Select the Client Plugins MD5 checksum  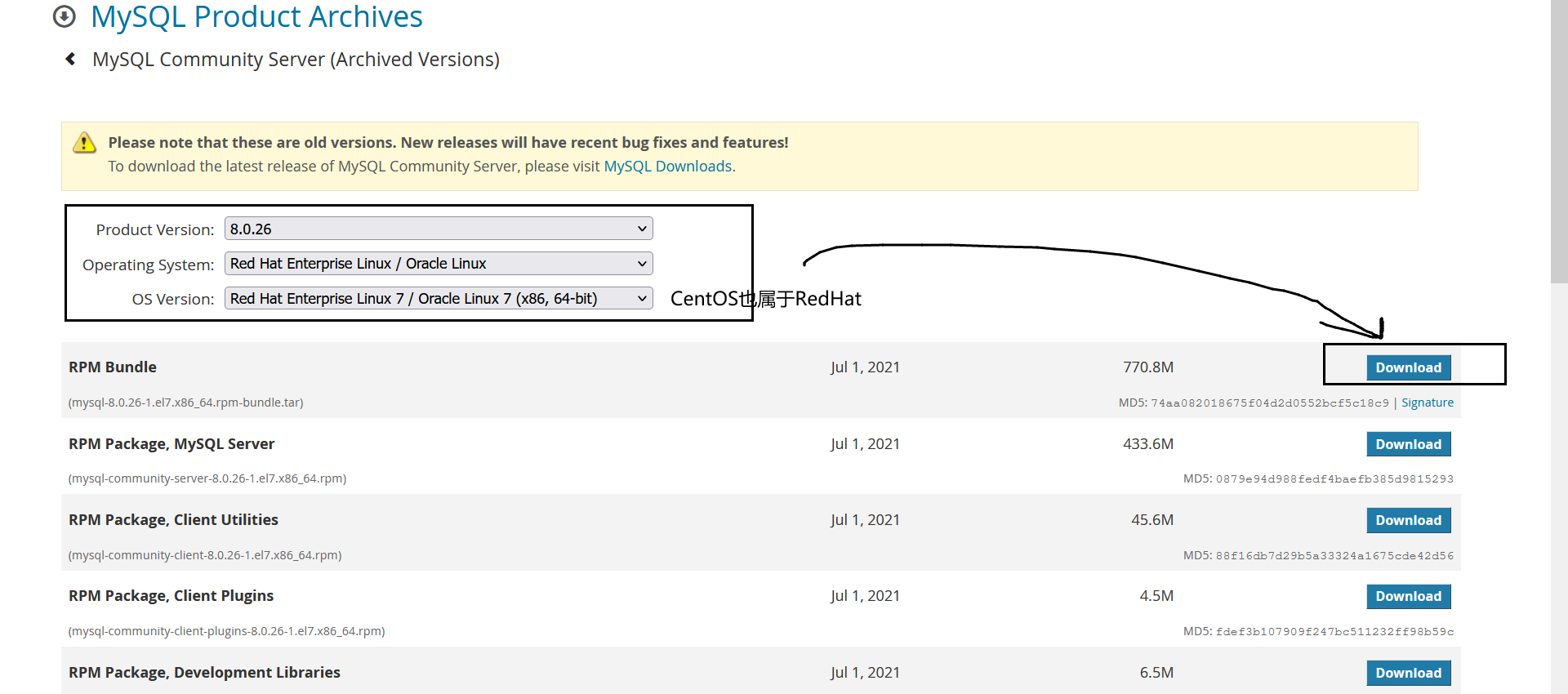1334,632
